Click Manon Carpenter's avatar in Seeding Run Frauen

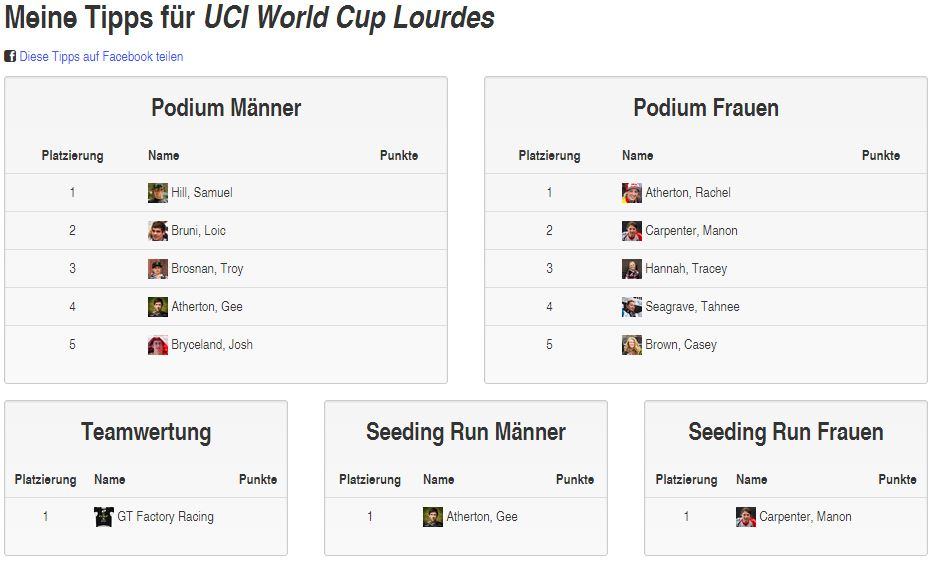click(746, 517)
